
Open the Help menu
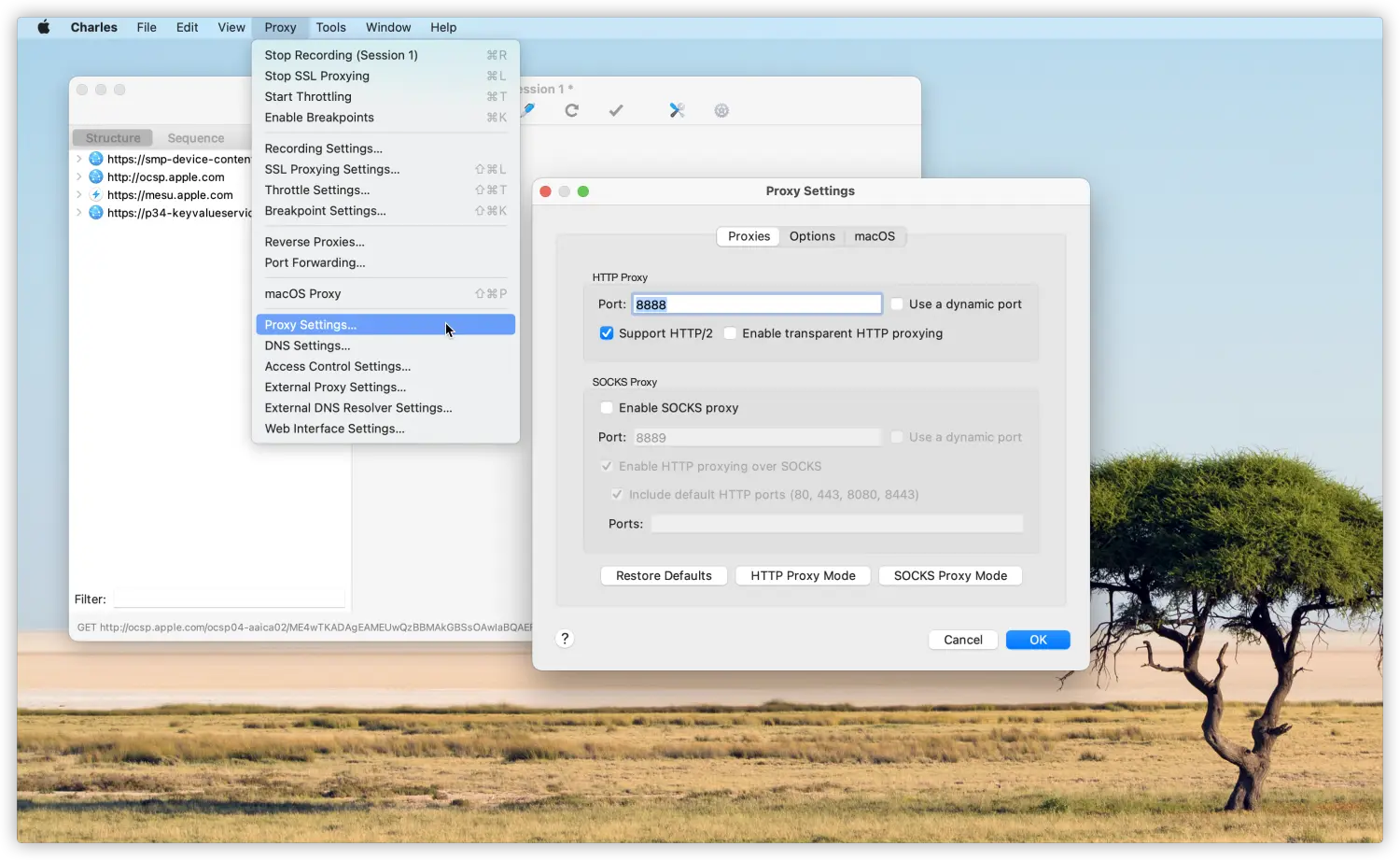point(443,27)
